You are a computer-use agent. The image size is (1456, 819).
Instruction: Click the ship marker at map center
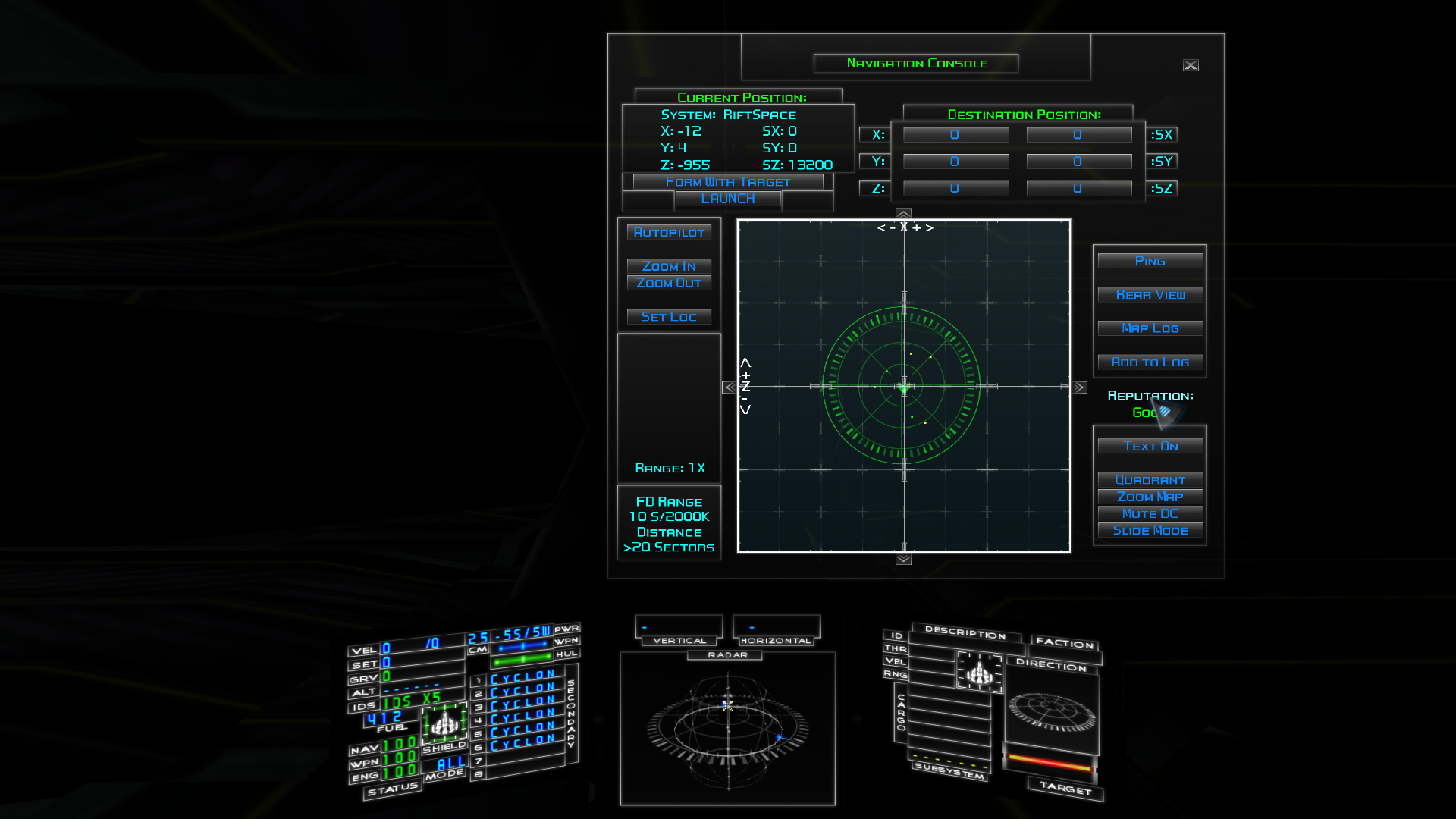(904, 388)
